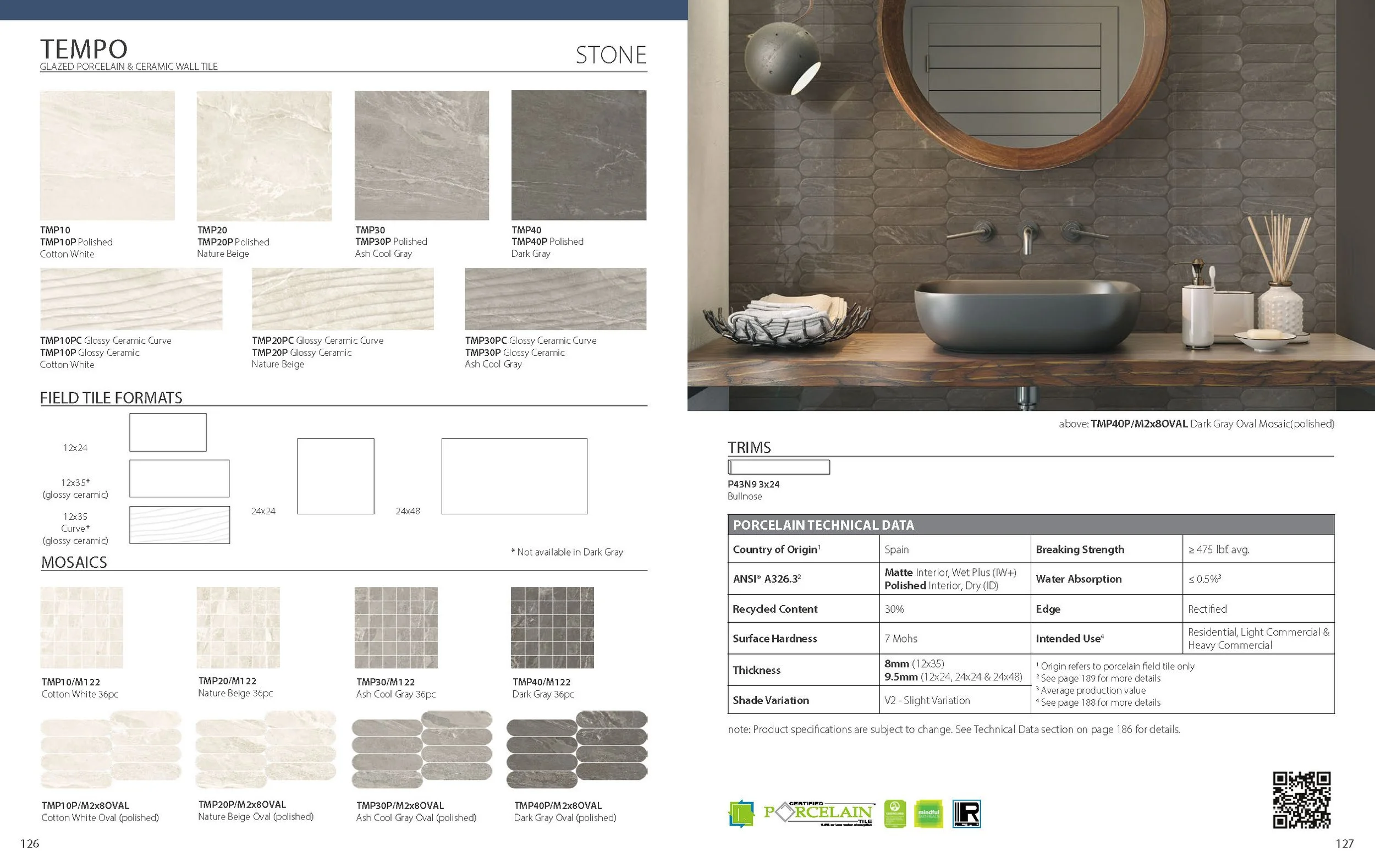Open the TMP40P/M2x8OVAL Dark Gray oval thumbnail
1375x868 pixels.
pos(577,749)
